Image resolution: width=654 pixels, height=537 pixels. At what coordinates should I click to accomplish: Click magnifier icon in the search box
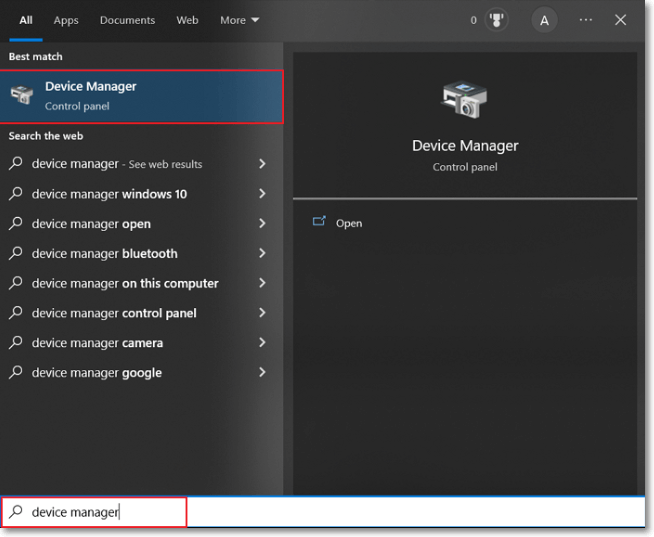point(16,511)
